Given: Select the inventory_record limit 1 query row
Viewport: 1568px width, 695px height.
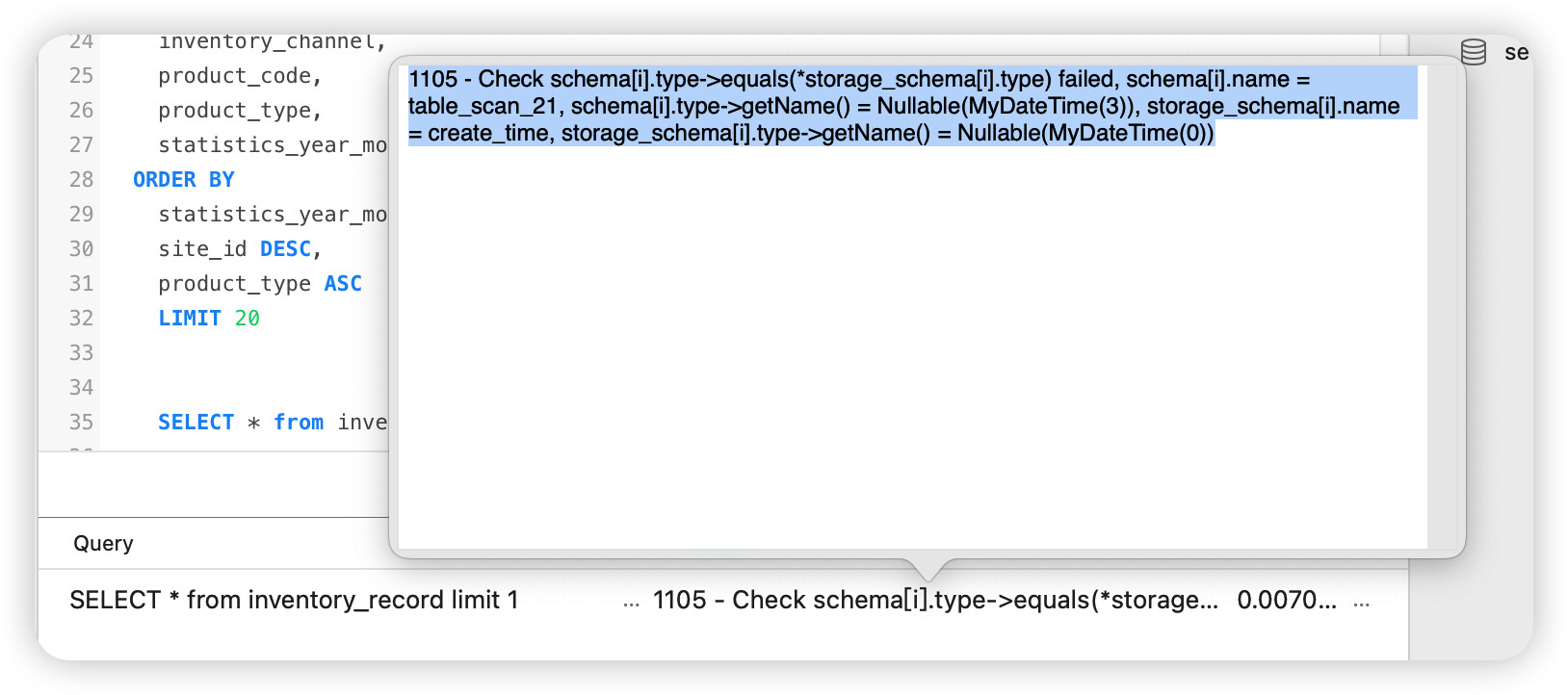Looking at the screenshot, I should tap(294, 601).
